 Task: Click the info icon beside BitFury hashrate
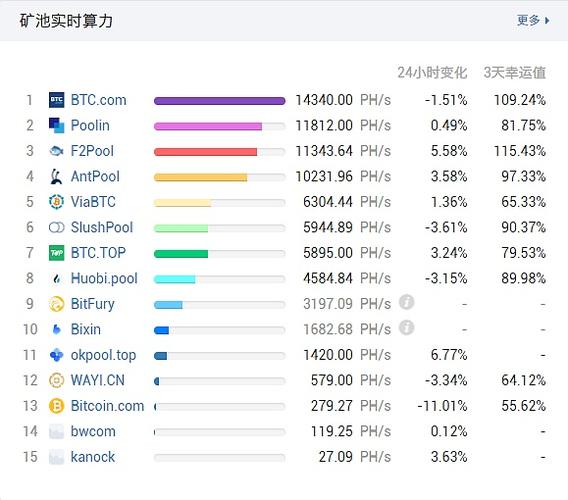pos(406,302)
